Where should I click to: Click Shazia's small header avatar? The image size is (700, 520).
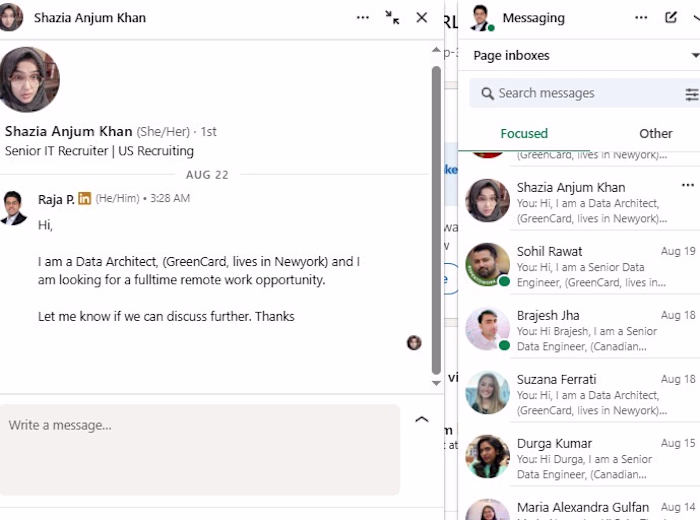point(10,17)
